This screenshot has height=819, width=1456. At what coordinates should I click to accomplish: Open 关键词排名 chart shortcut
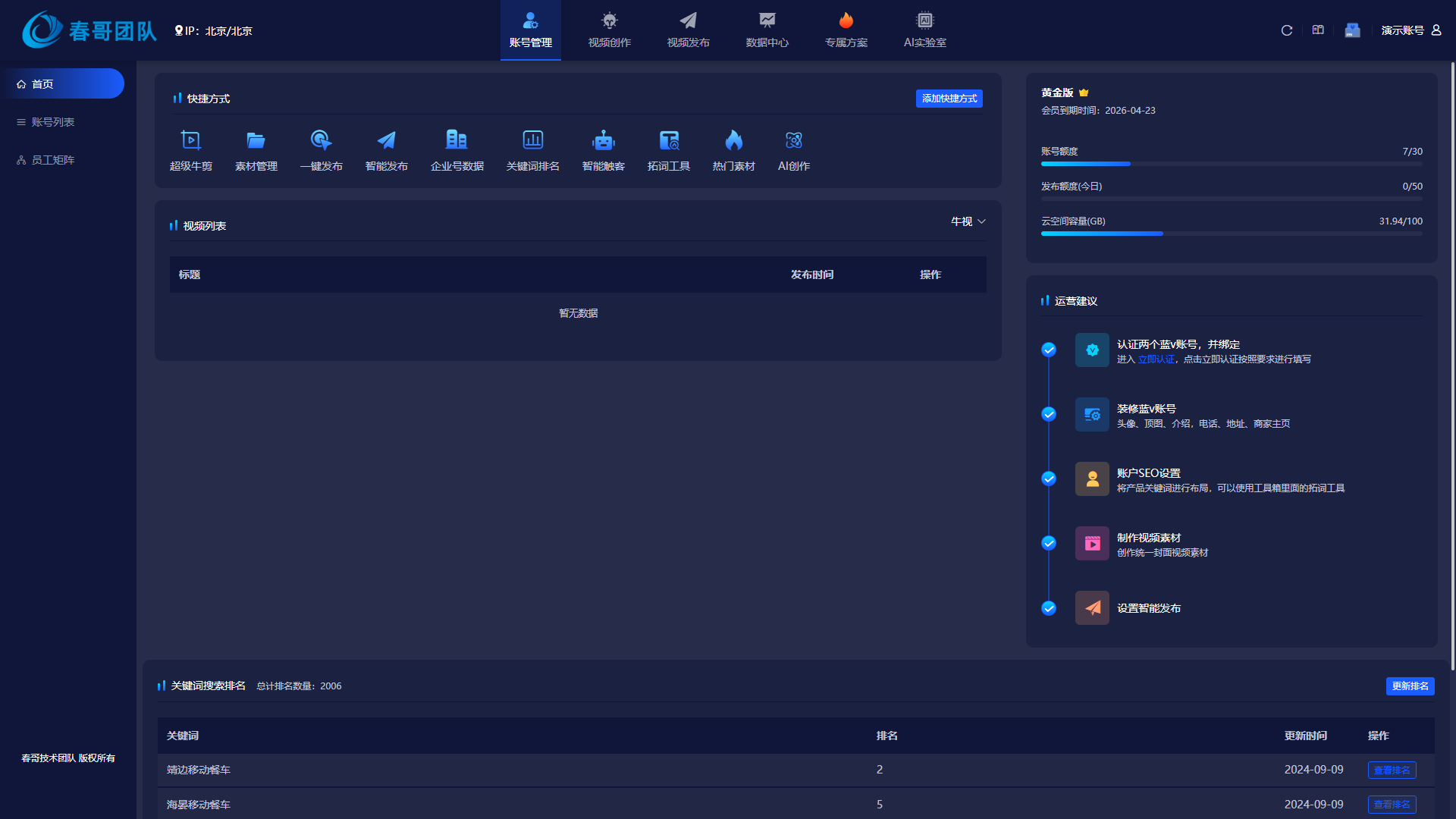point(532,141)
